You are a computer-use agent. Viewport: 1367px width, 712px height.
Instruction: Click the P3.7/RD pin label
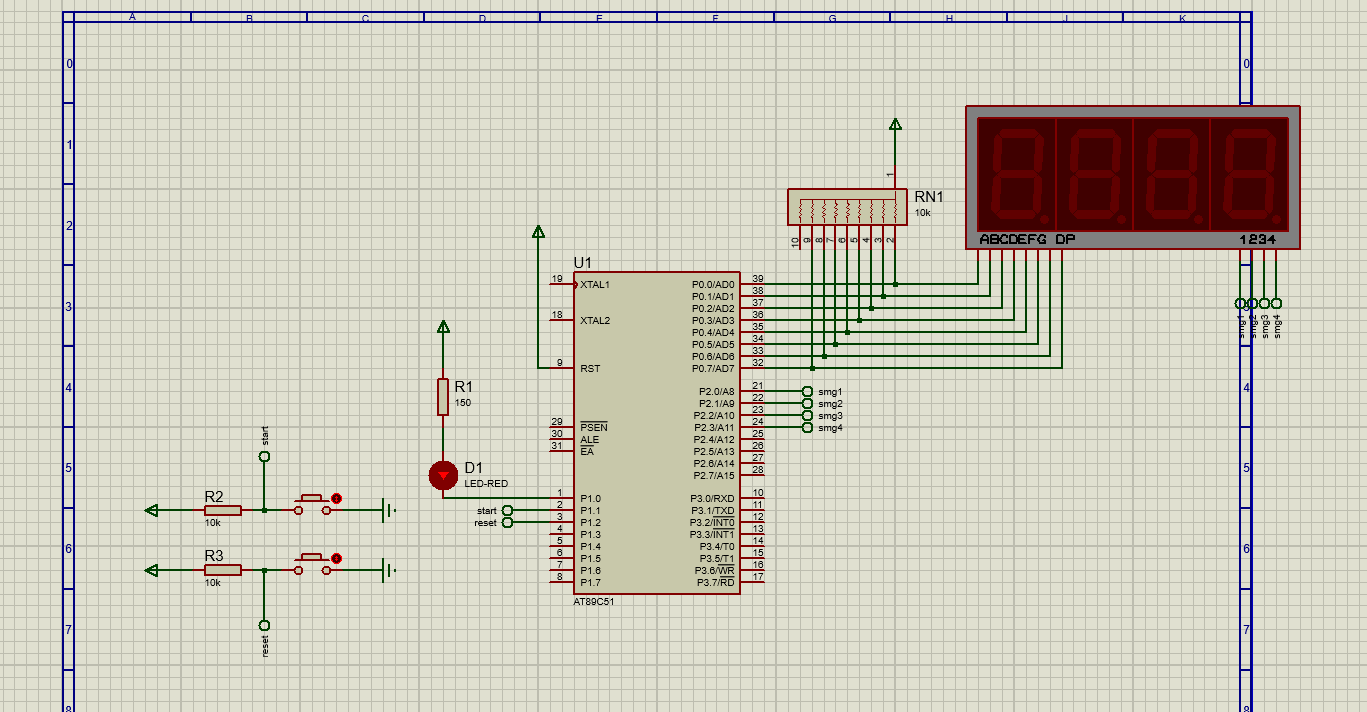point(715,583)
